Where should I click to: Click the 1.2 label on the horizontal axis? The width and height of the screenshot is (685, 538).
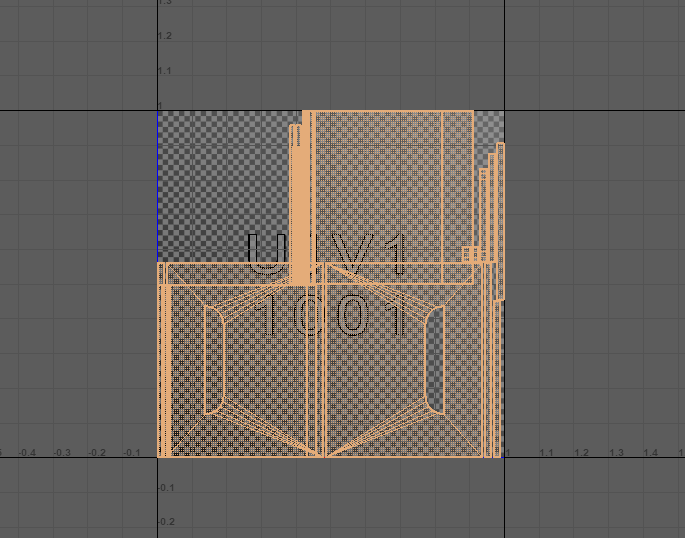581,453
